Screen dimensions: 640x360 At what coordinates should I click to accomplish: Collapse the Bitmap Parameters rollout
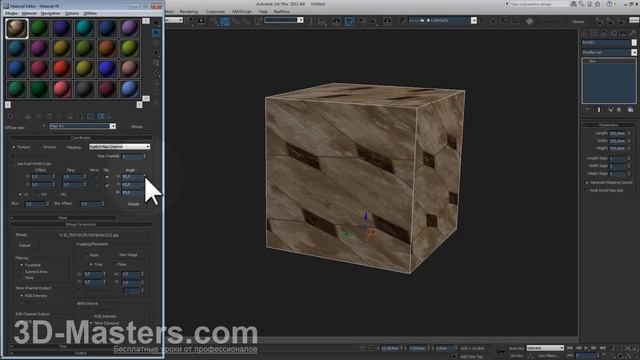[x=81, y=224]
